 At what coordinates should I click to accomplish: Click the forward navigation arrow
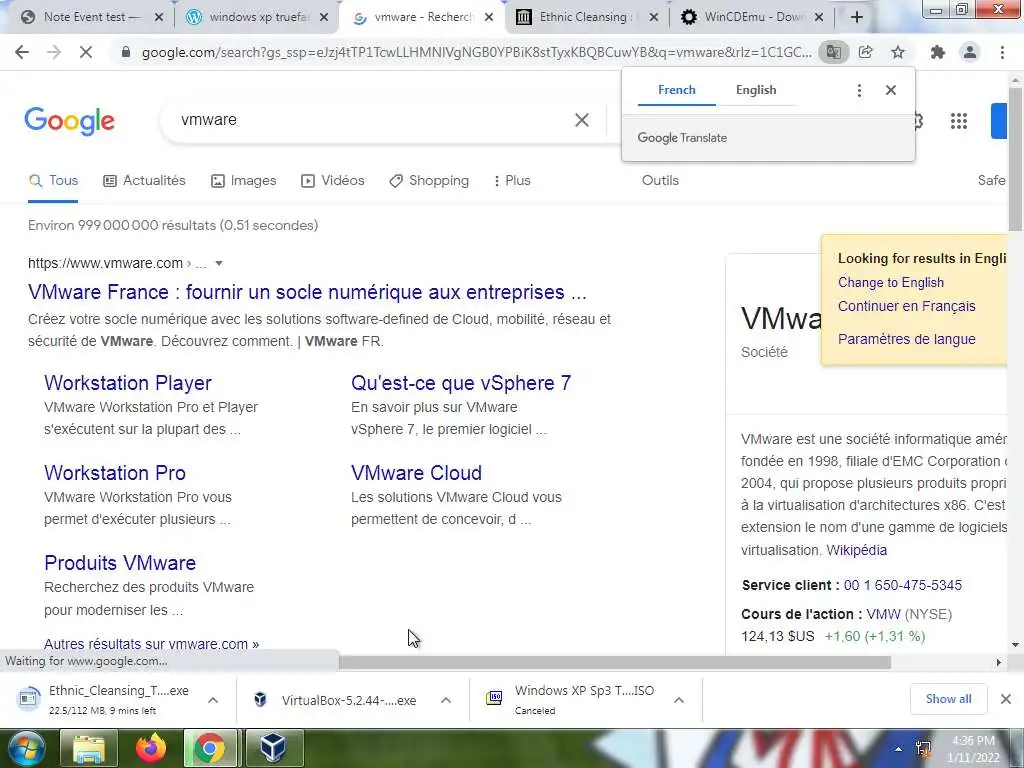tap(54, 52)
